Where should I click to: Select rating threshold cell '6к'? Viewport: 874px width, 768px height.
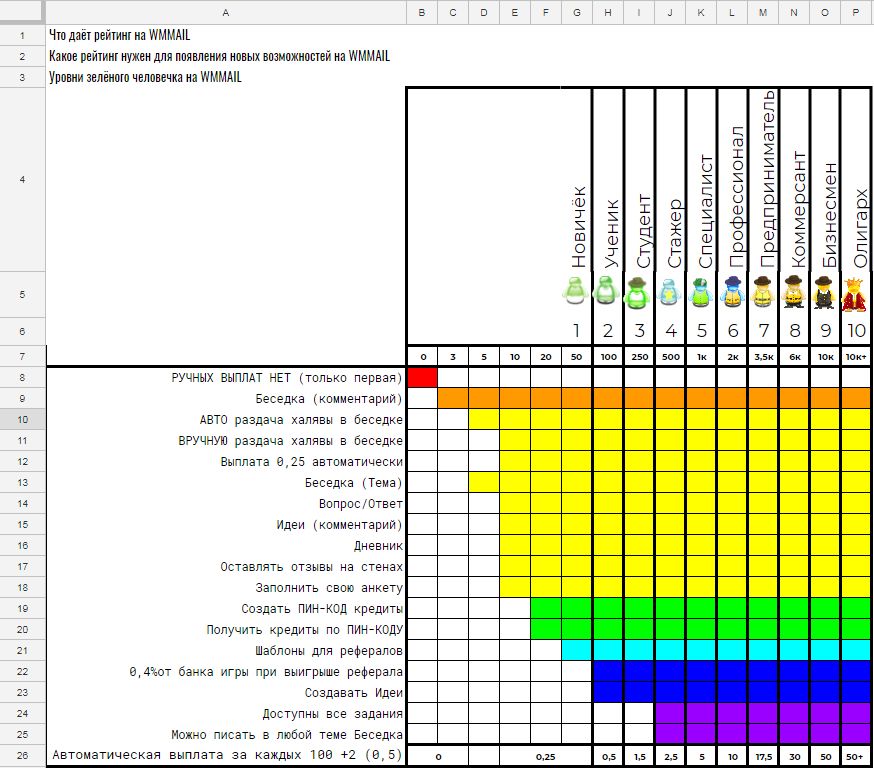(x=795, y=357)
